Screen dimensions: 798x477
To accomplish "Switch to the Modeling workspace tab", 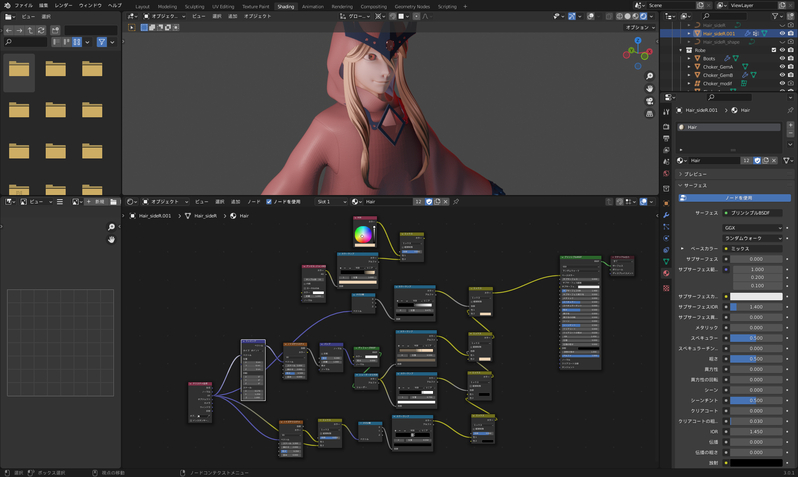I will click(167, 7).
